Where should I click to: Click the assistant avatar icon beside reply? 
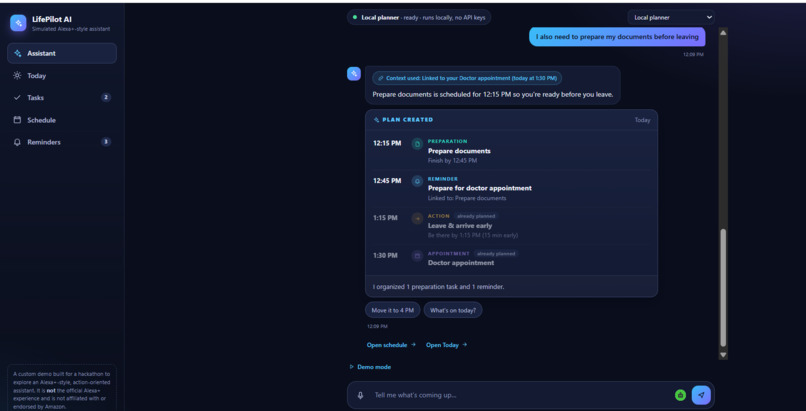coord(354,74)
